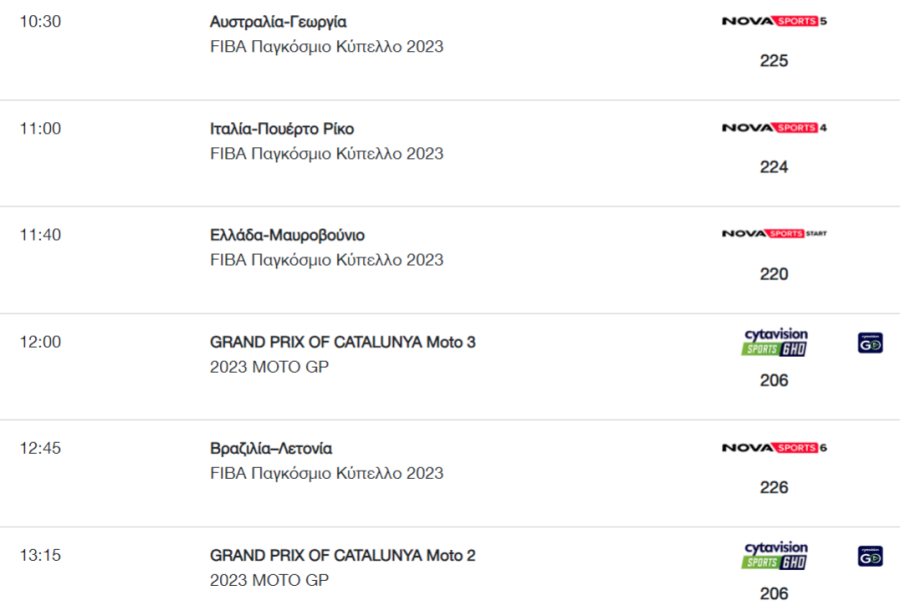Open the Βραζιλία–Λετονία match

coord(271,448)
